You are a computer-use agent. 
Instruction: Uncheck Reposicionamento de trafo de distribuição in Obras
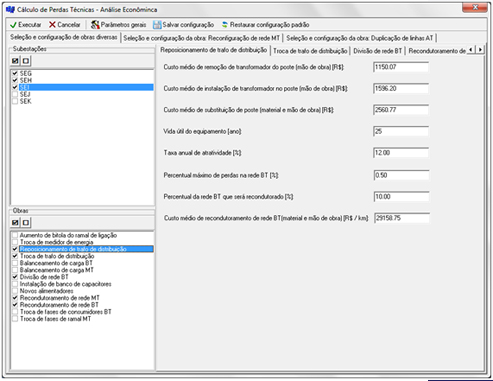(x=15, y=249)
